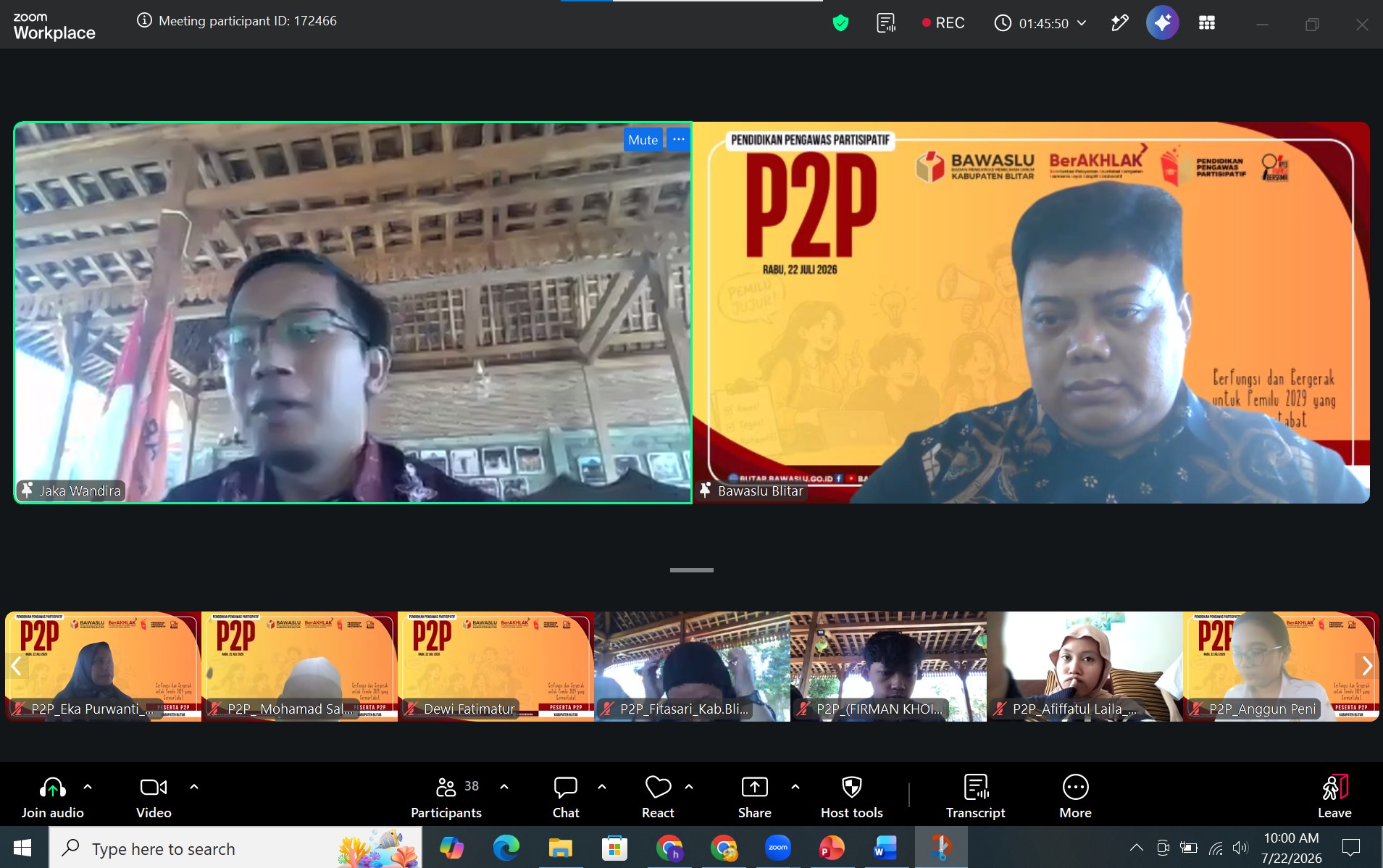Open Word from taskbar
This screenshot has height=868, width=1383.
click(886, 848)
